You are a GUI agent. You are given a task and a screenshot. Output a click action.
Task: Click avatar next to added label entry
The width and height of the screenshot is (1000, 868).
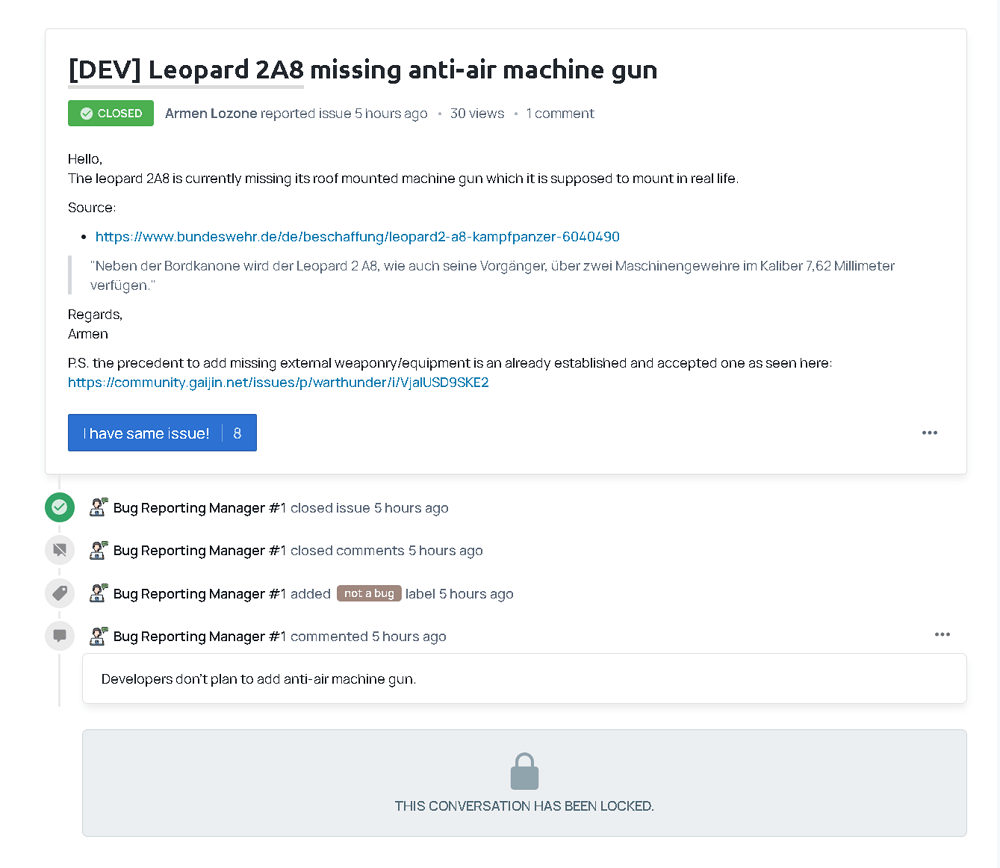coord(98,593)
